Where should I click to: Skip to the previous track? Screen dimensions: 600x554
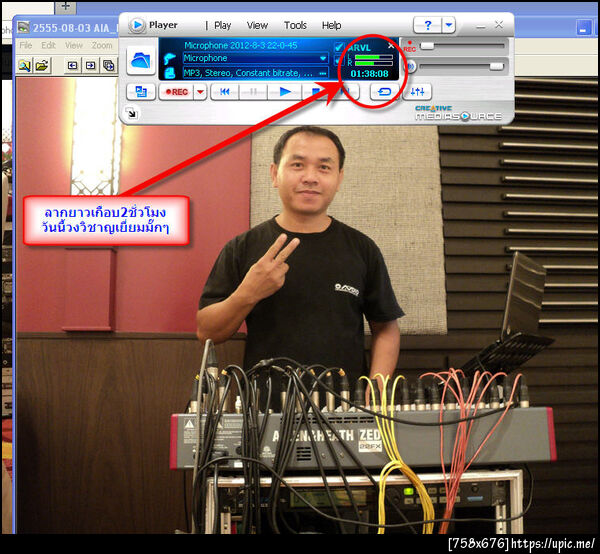pyautogui.click(x=225, y=92)
